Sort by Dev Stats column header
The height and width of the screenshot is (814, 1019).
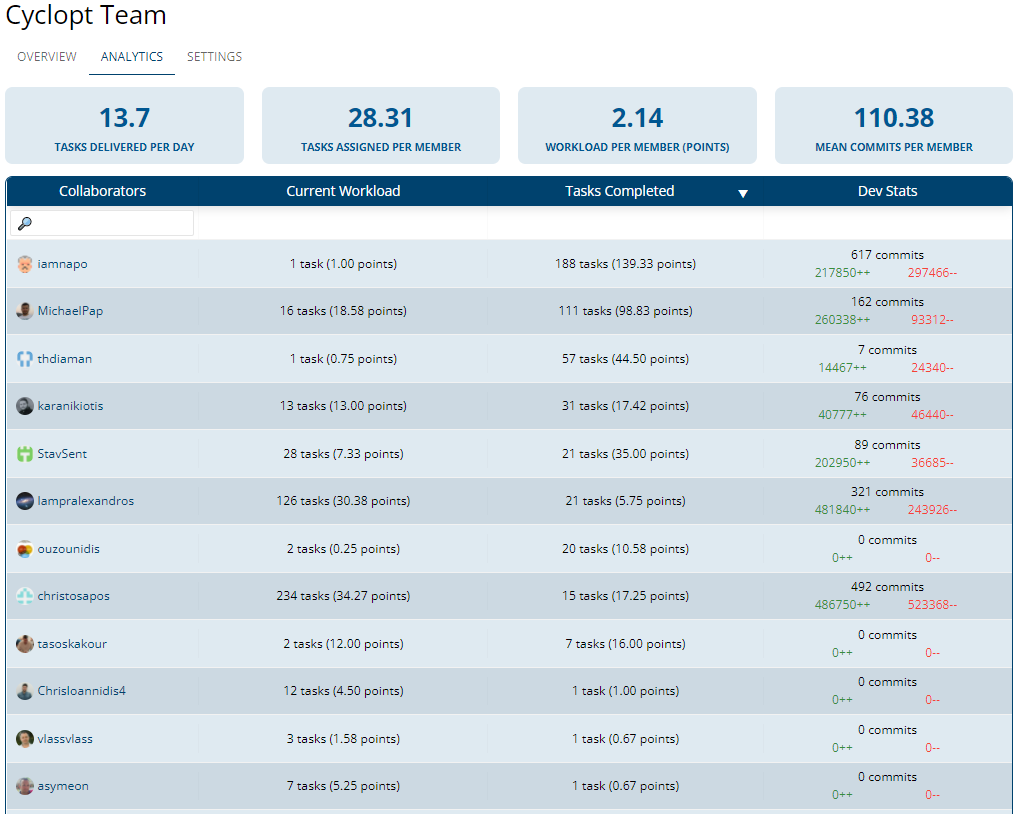coord(888,191)
